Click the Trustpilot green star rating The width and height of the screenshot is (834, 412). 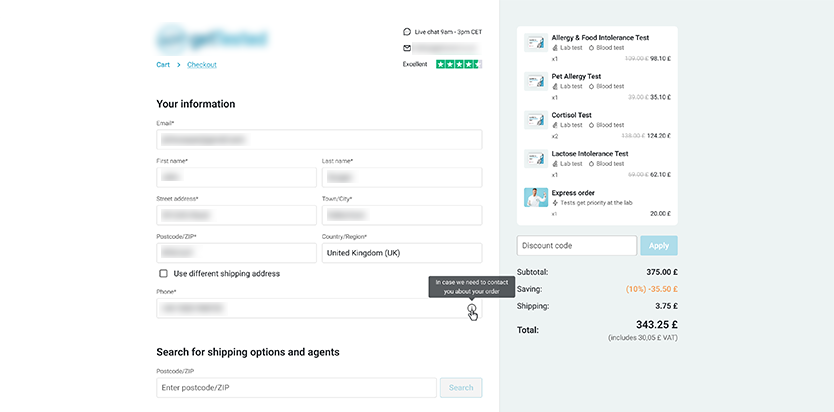[x=458, y=64]
